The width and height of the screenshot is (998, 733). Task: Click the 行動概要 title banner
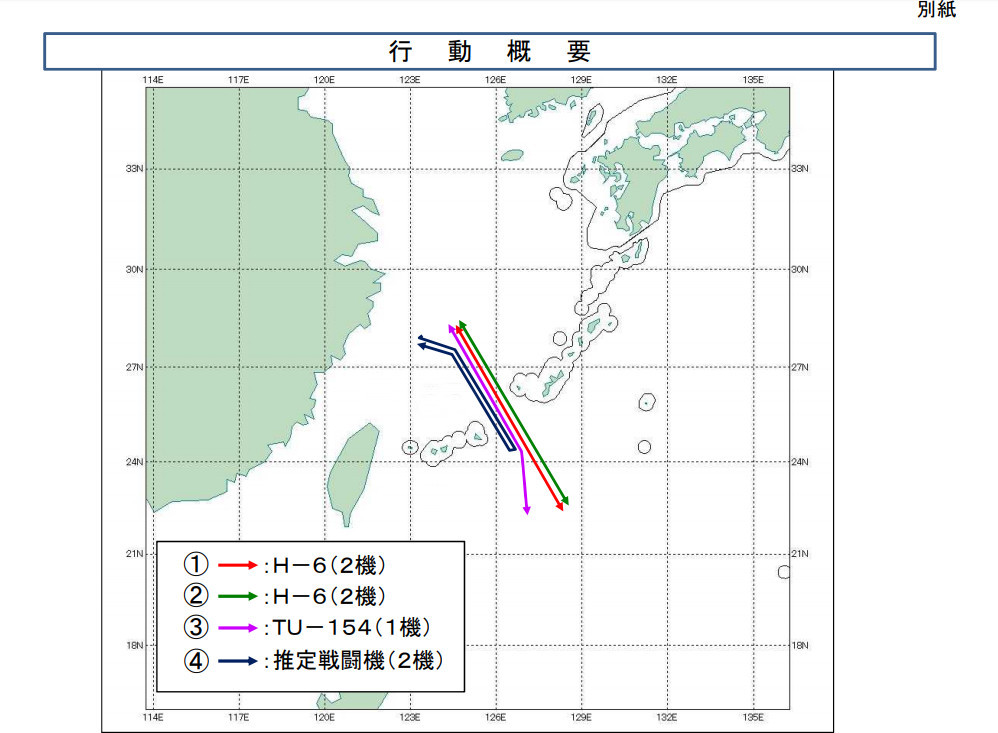(x=489, y=51)
